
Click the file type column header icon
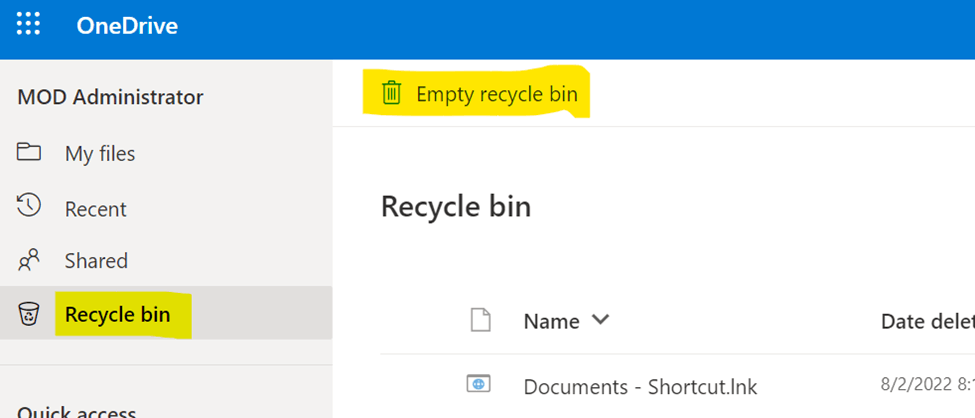tap(479, 320)
